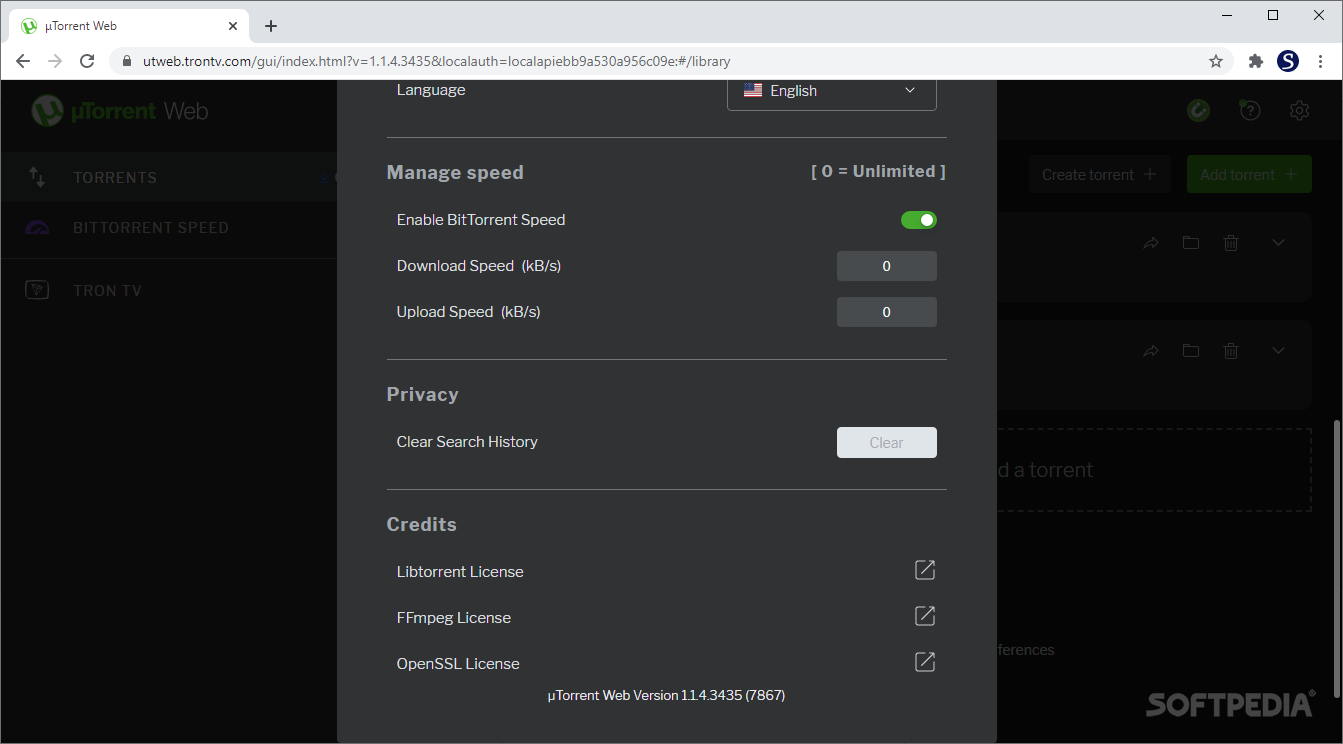Close the µTorrent Web browser tab
This screenshot has width=1343, height=744.
[x=232, y=26]
